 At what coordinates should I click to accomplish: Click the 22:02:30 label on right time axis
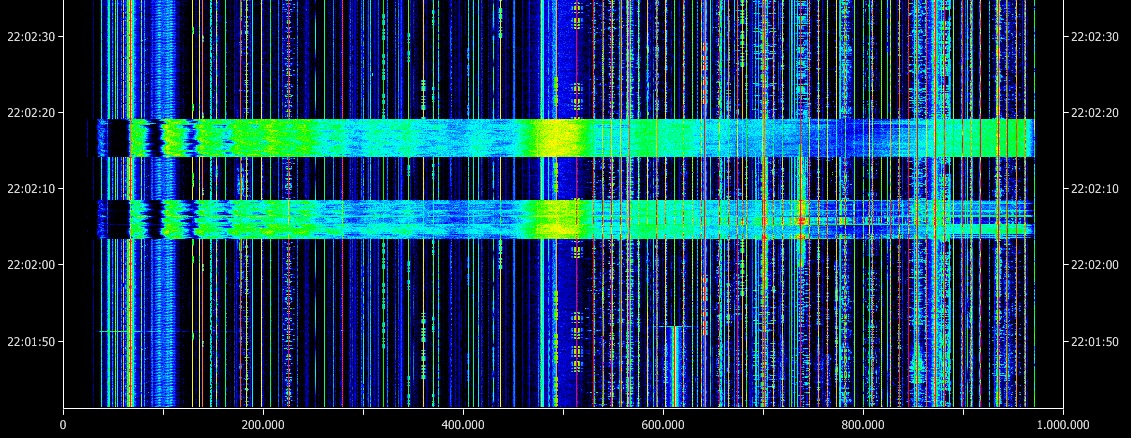pyautogui.click(x=1095, y=37)
